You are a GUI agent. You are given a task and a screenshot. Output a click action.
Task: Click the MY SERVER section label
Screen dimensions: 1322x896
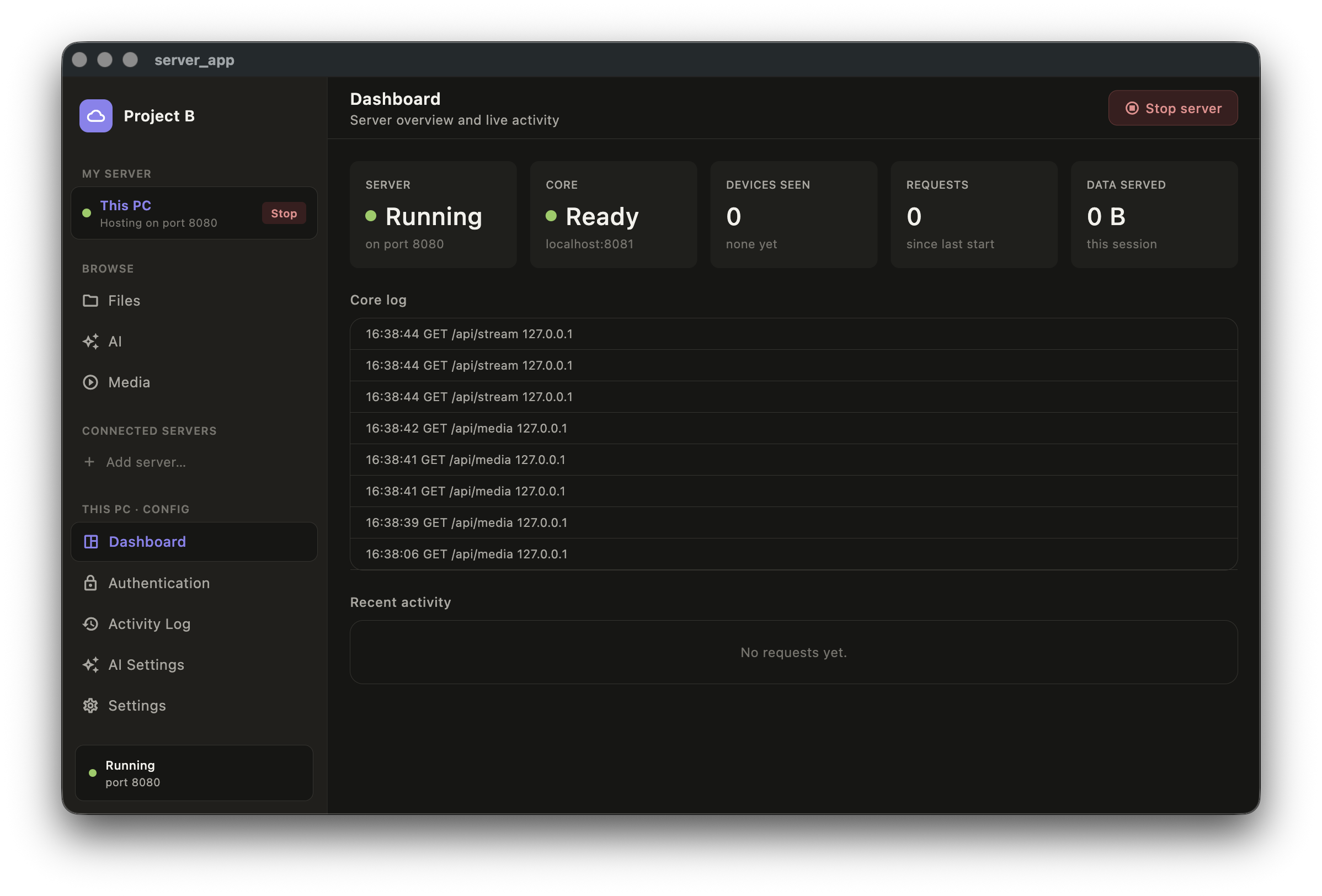[116, 174]
